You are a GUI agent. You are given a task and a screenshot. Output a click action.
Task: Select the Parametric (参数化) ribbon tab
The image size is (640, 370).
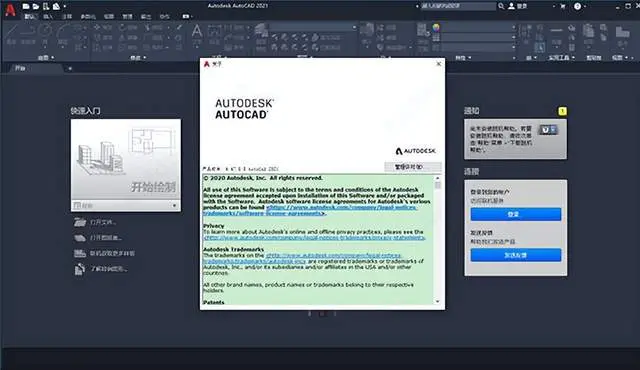88,17
